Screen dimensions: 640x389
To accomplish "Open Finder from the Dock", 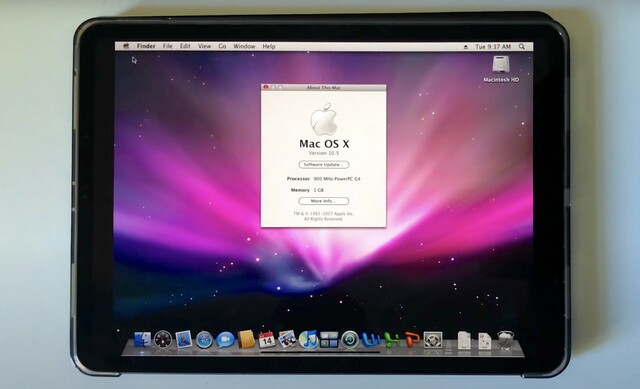I will [142, 340].
